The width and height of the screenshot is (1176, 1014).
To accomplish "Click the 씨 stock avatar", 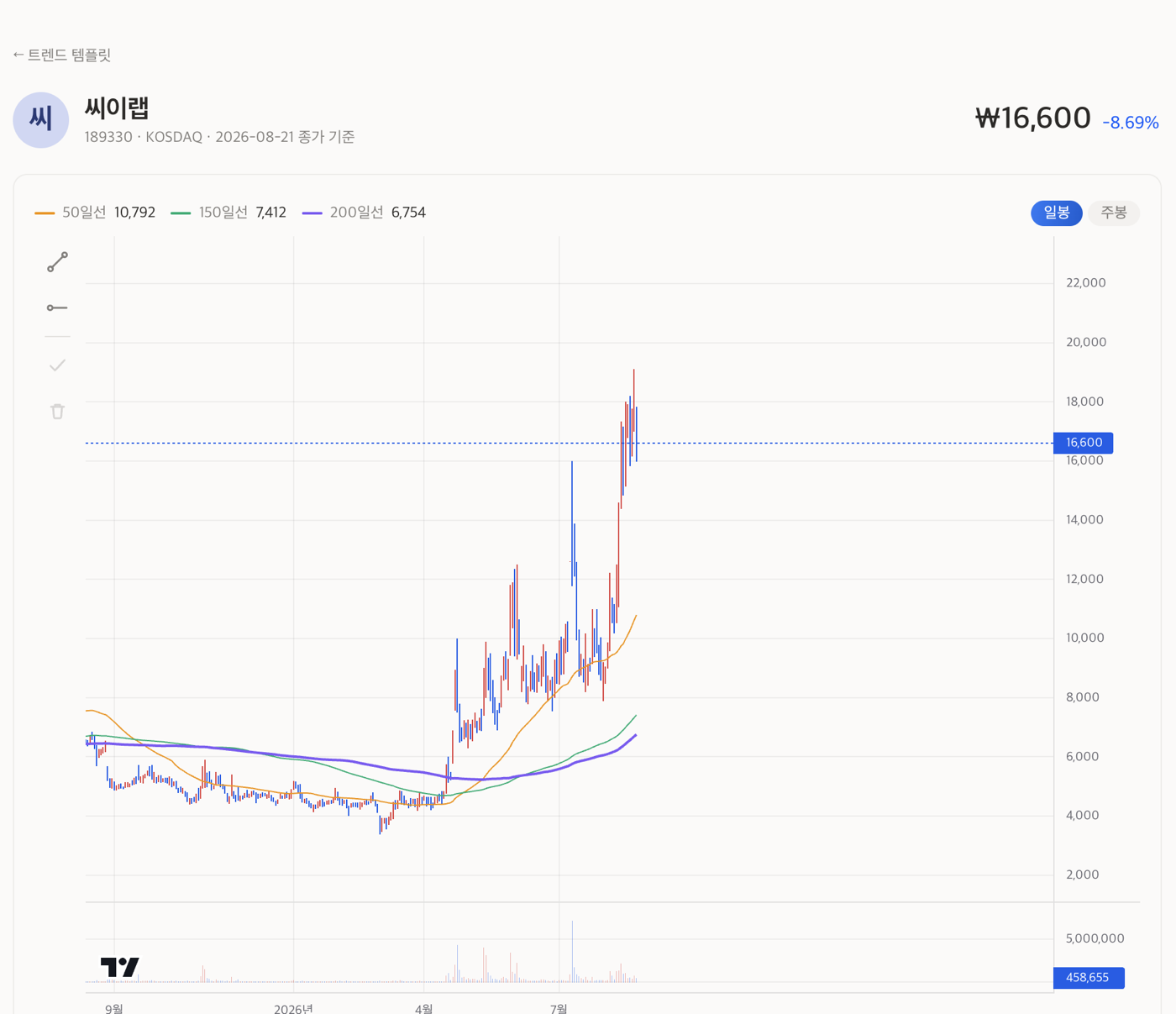I will pos(40,120).
